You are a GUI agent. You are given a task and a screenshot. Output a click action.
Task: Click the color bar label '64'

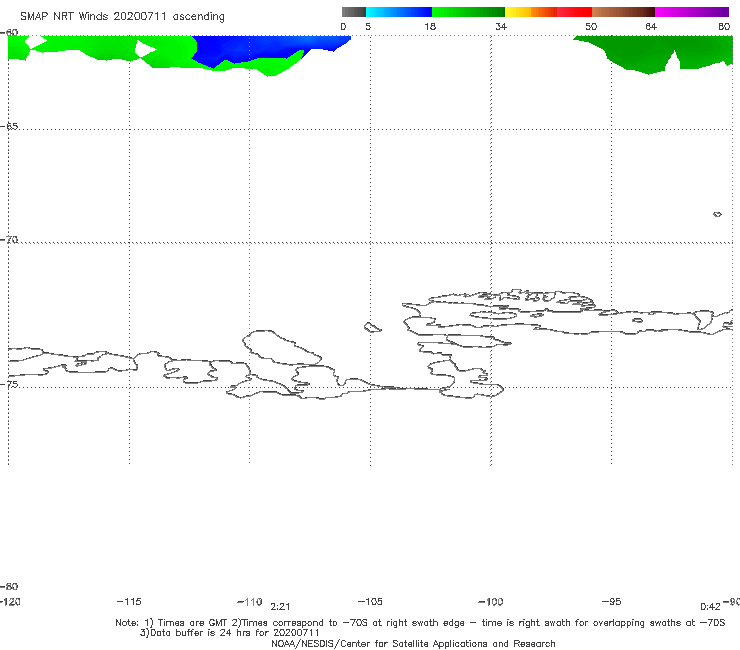pos(651,26)
